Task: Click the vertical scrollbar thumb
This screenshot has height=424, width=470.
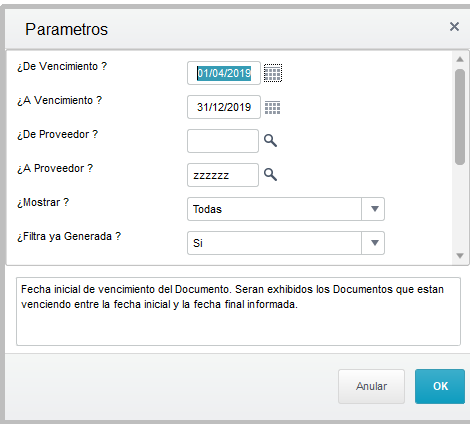Action: 460,117
